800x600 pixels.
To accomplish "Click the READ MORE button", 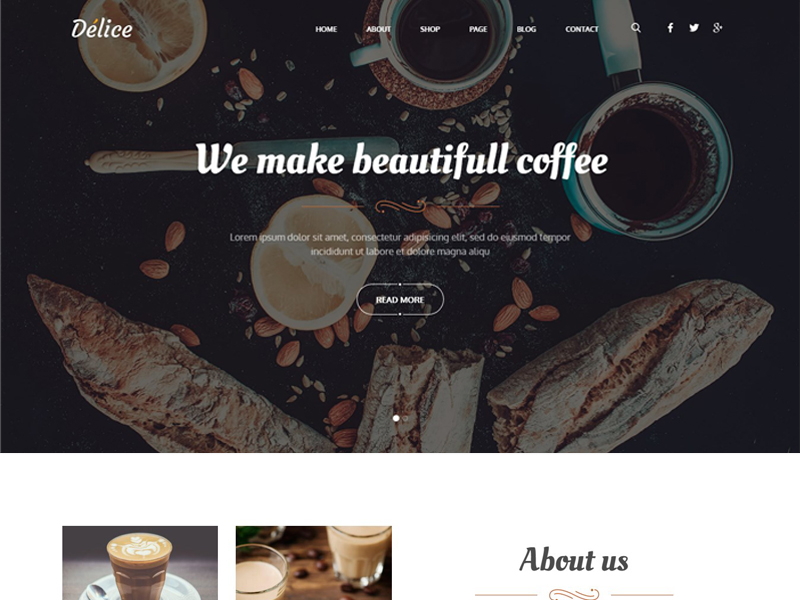I will [x=400, y=299].
